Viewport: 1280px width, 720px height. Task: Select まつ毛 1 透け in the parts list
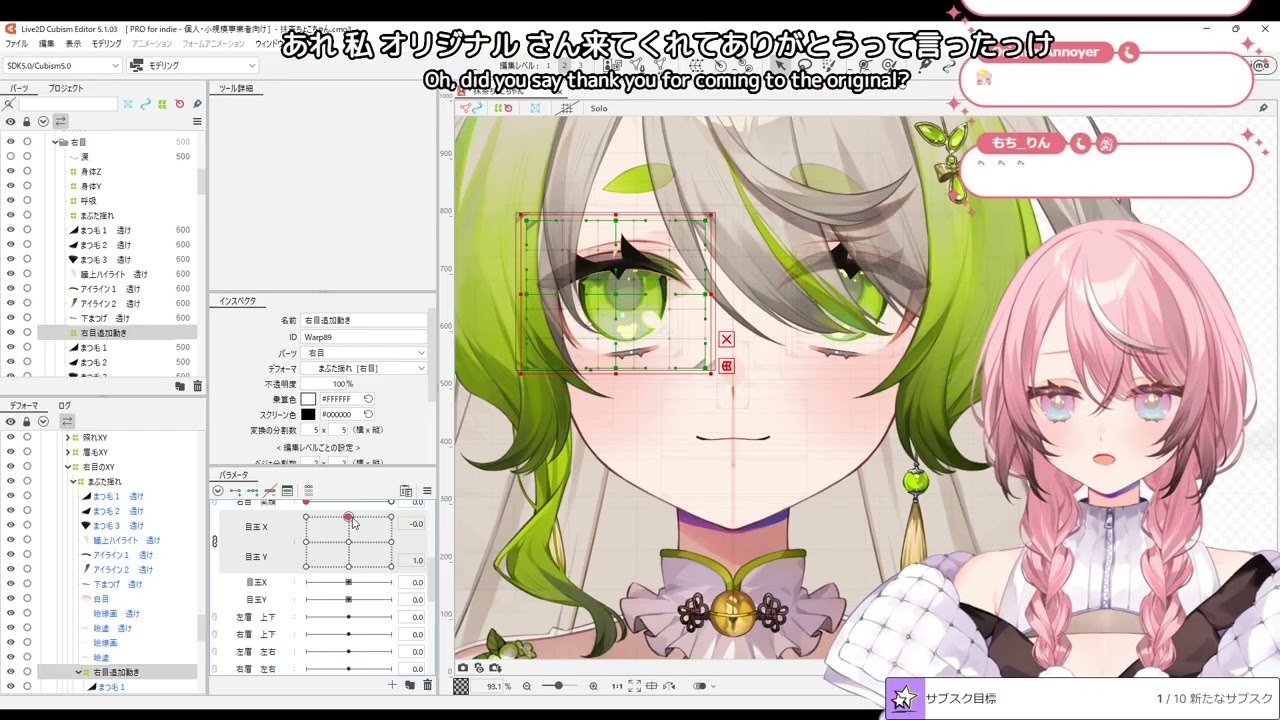click(105, 230)
